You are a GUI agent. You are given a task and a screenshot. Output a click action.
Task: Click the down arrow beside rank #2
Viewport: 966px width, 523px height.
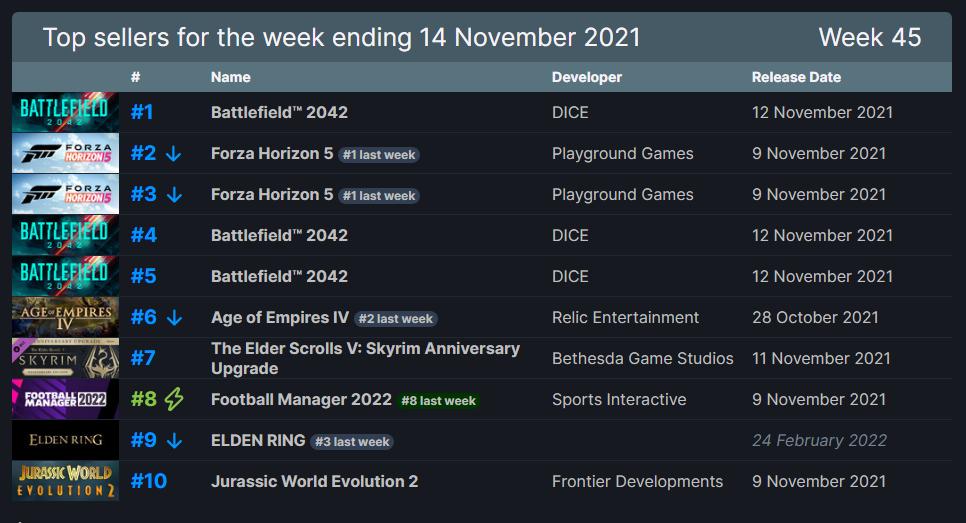pos(174,154)
